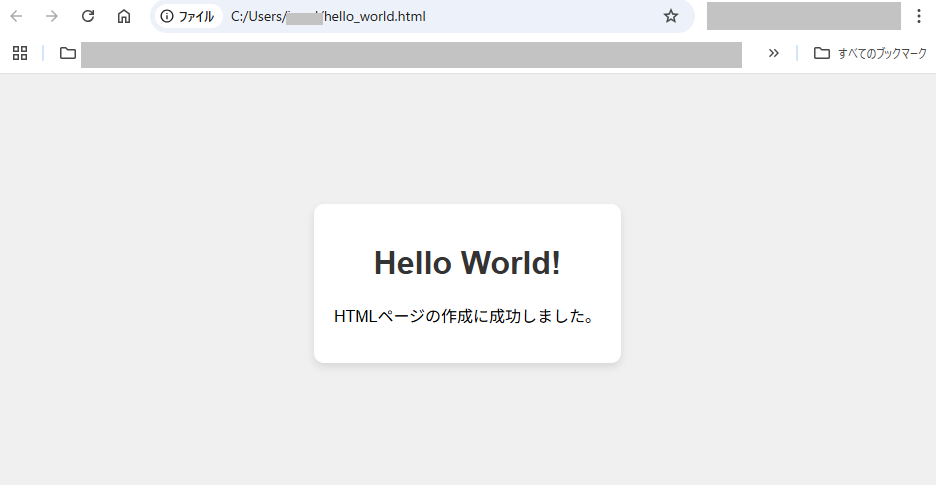Bookmark this page with the star icon
The height and width of the screenshot is (485, 936).
(x=671, y=16)
